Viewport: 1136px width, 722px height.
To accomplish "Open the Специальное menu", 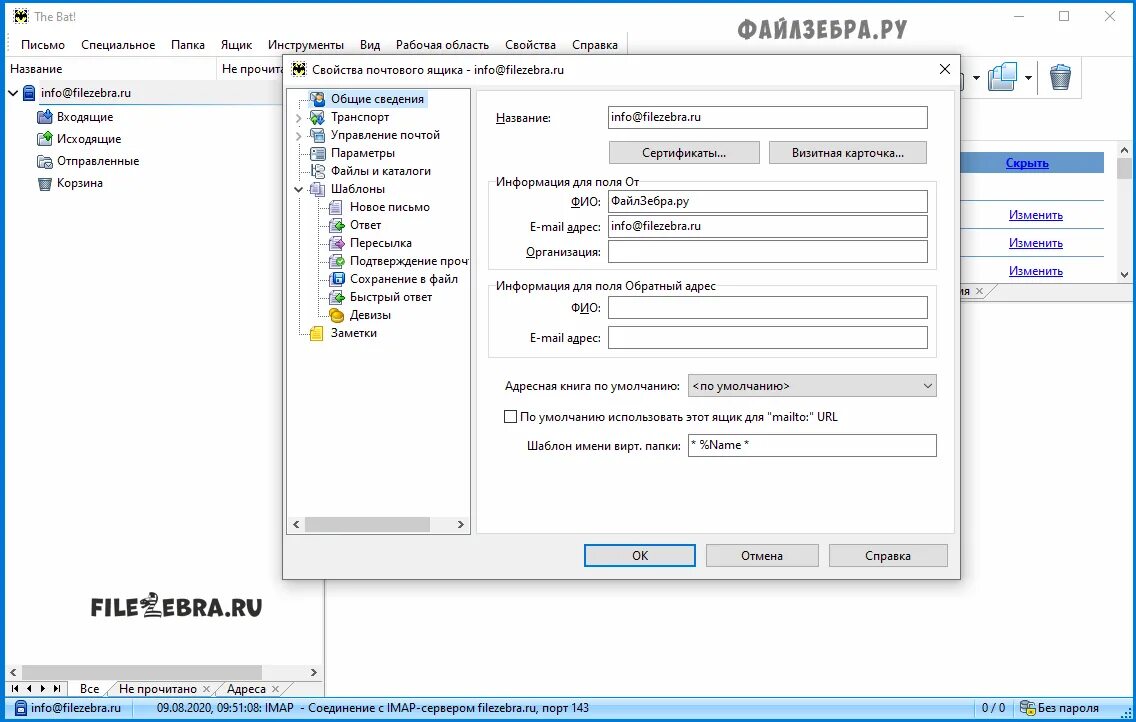I will coord(118,45).
